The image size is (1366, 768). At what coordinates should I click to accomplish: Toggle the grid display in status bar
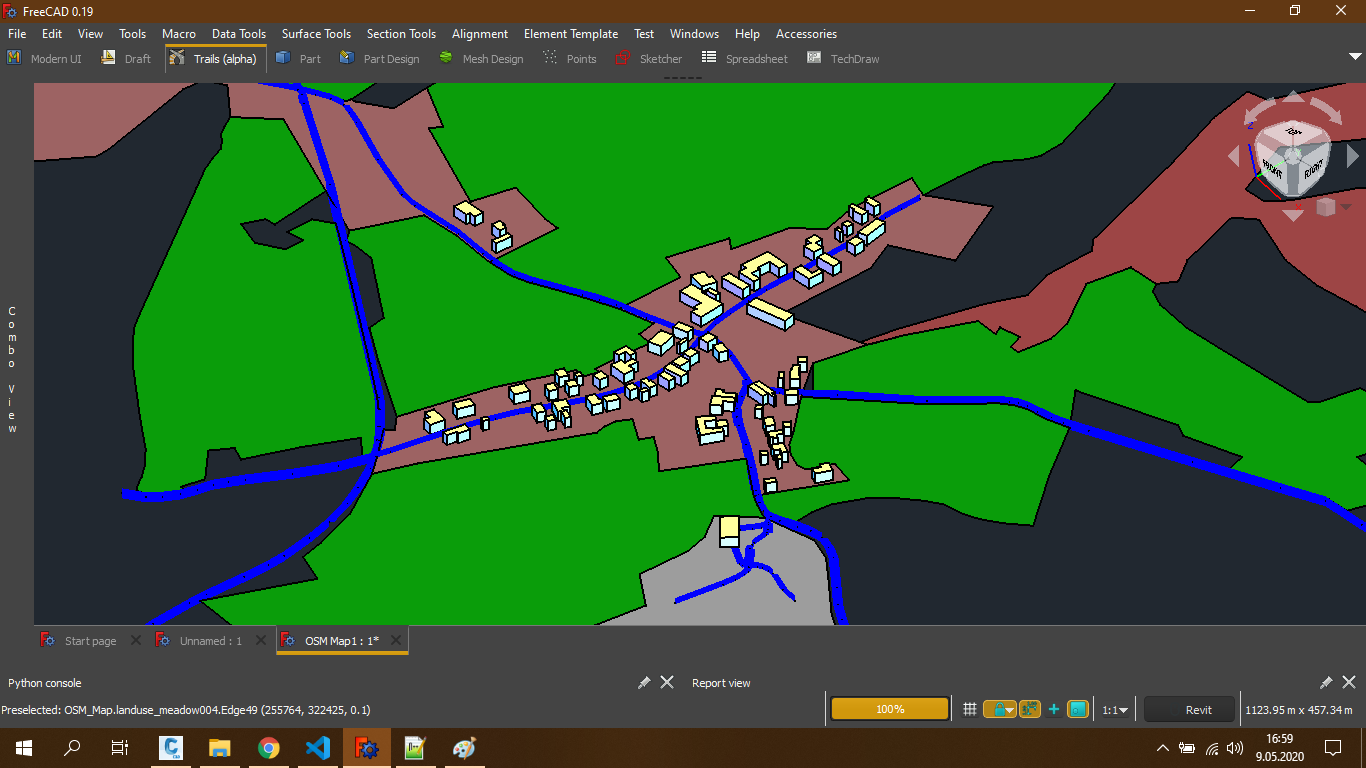(969, 710)
